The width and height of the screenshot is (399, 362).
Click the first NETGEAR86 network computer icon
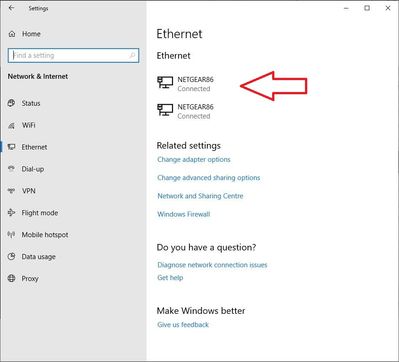(x=165, y=82)
